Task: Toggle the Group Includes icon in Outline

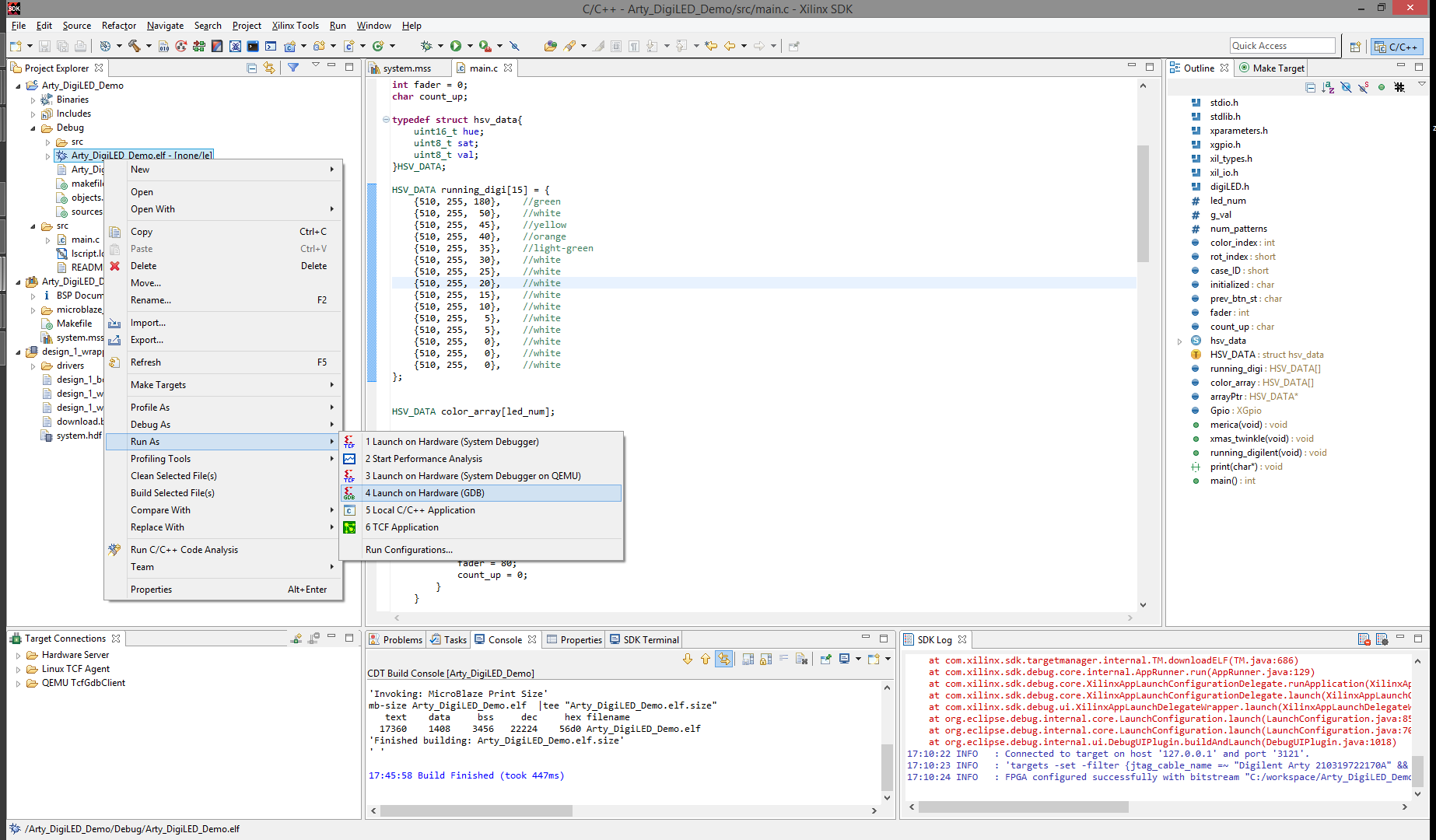Action: tap(1399, 87)
